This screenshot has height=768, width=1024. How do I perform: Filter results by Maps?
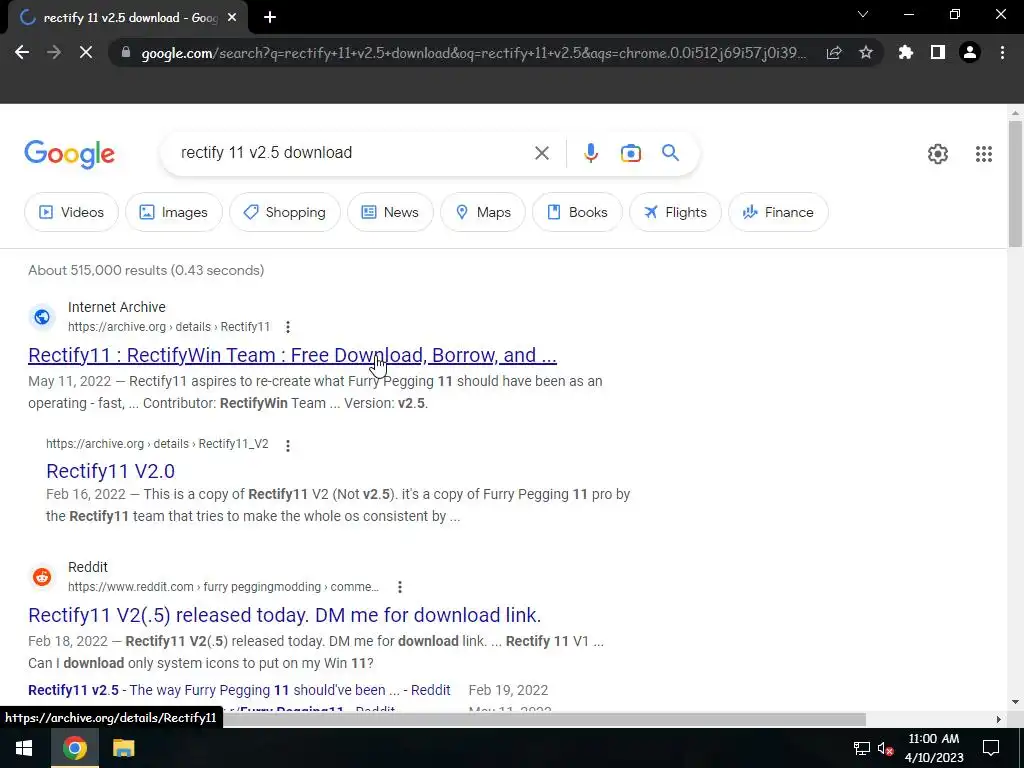pos(483,212)
